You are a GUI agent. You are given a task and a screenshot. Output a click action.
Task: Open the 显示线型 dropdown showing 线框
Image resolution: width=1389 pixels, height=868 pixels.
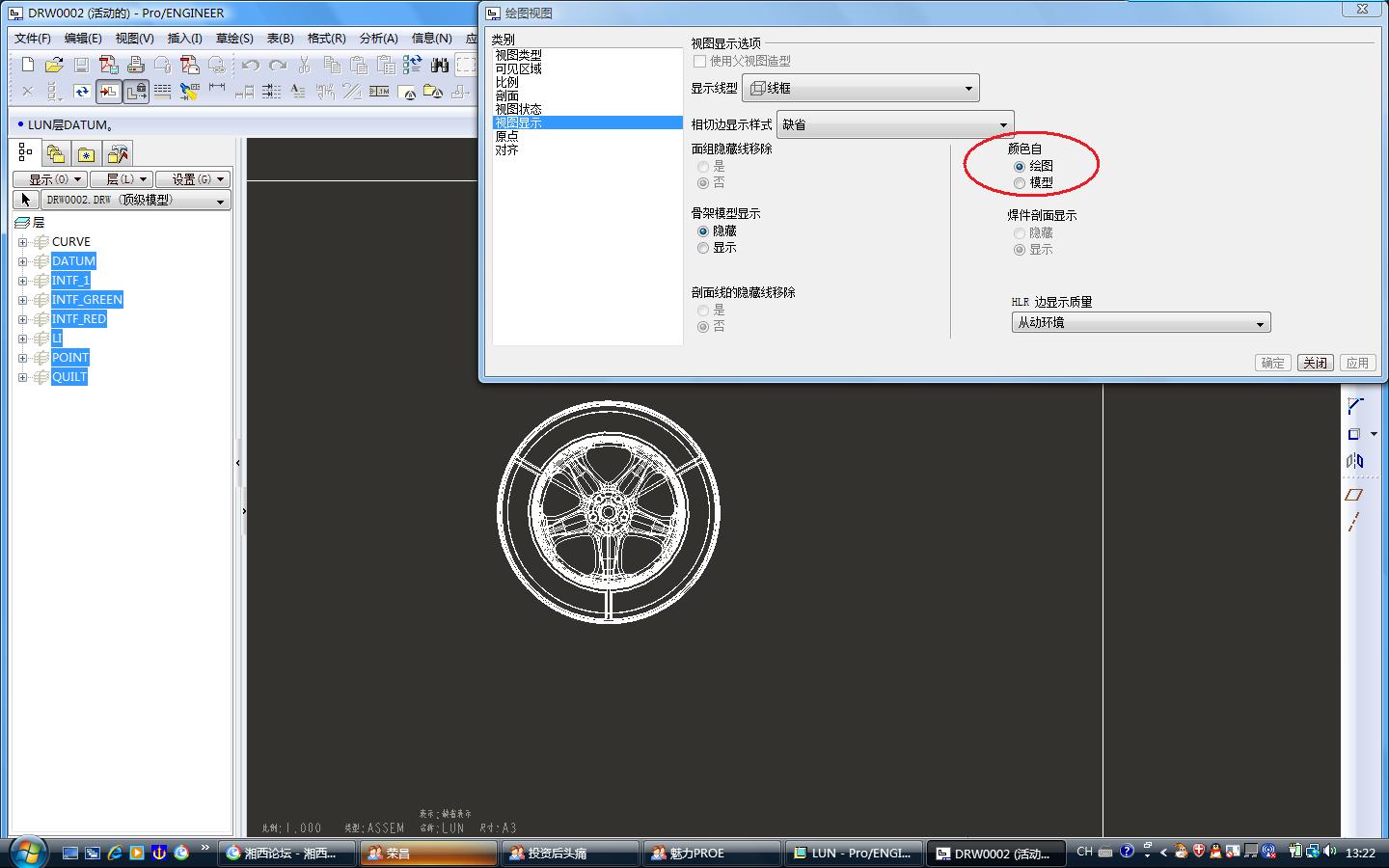(860, 88)
